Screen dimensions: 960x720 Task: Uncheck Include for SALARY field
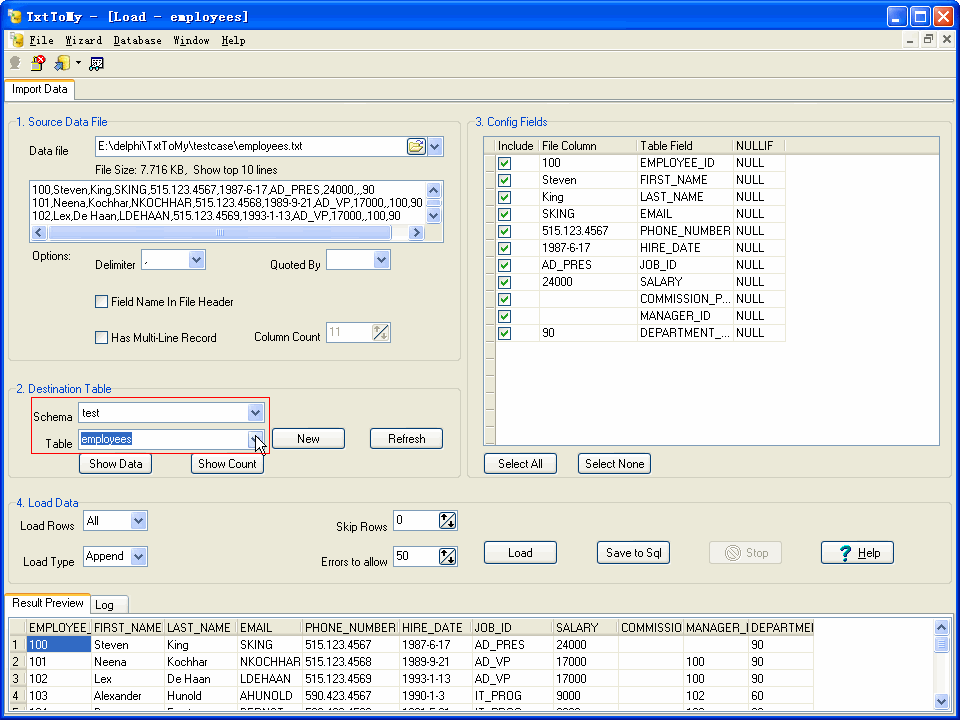coord(504,282)
